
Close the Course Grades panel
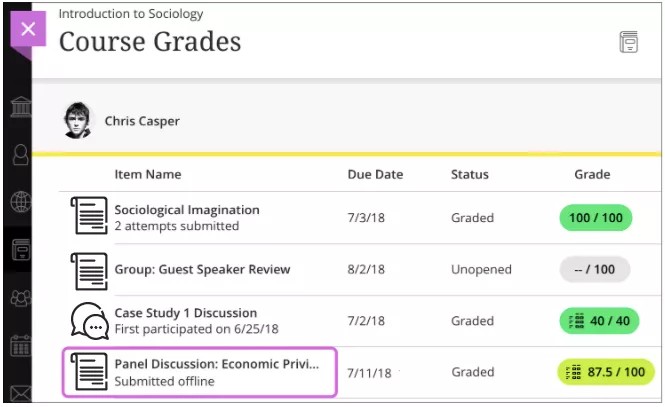coord(27,28)
